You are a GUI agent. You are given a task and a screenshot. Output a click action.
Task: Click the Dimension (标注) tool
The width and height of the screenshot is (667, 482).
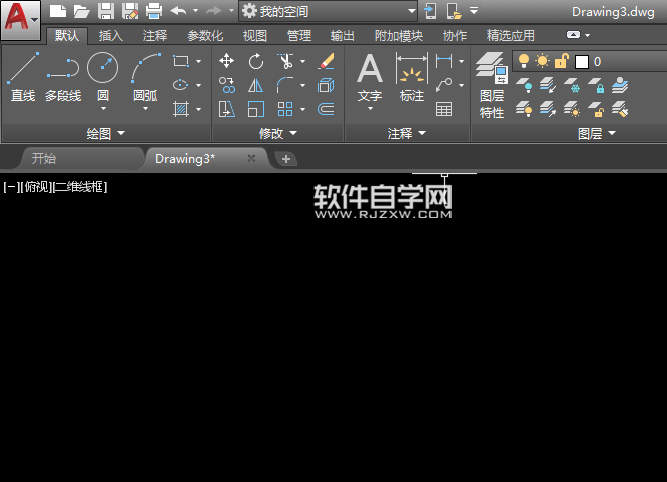click(x=411, y=77)
